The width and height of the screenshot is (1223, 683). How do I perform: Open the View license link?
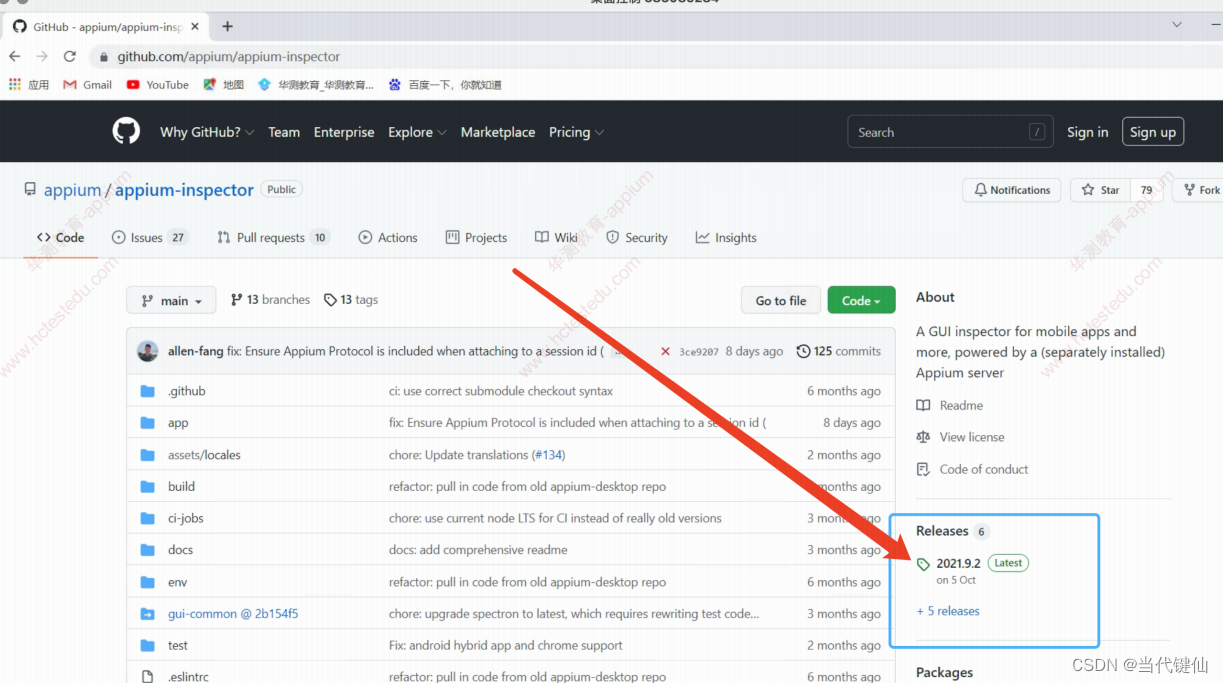(x=961, y=437)
